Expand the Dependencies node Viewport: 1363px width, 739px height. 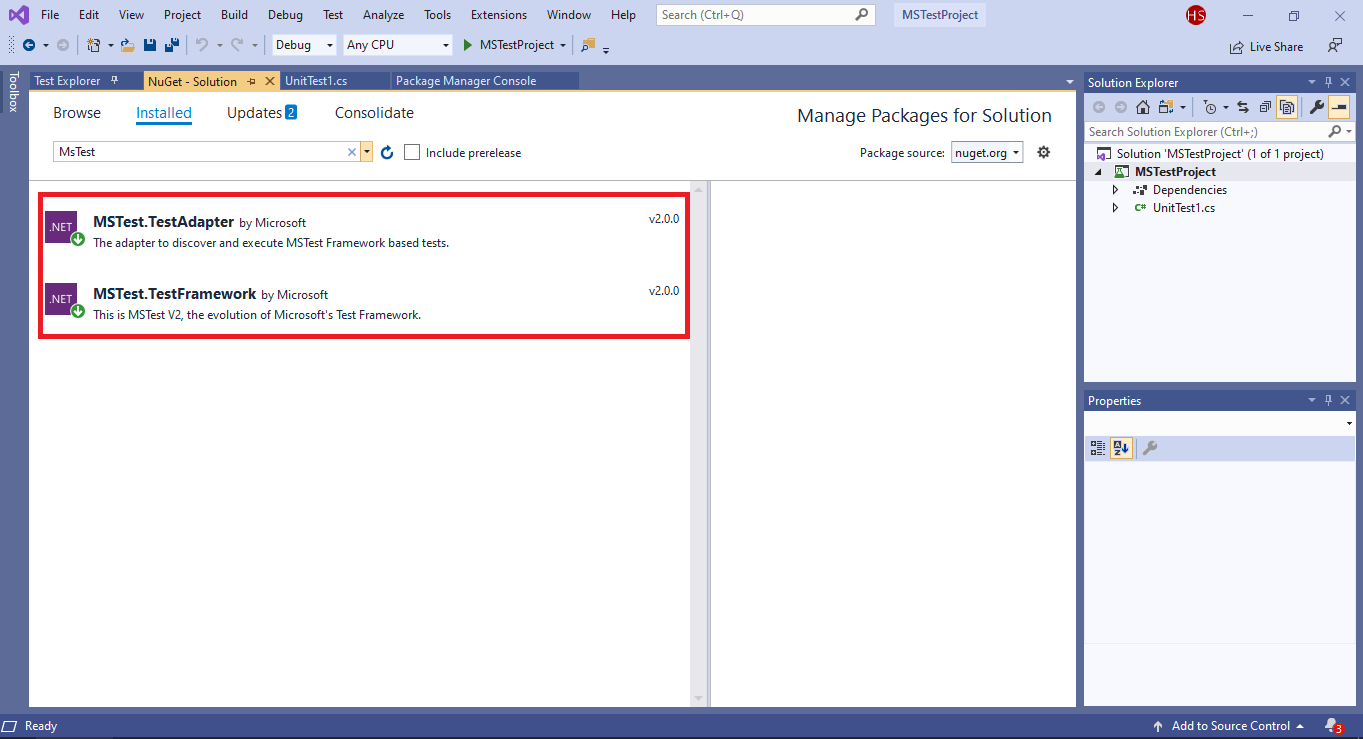(1116, 190)
